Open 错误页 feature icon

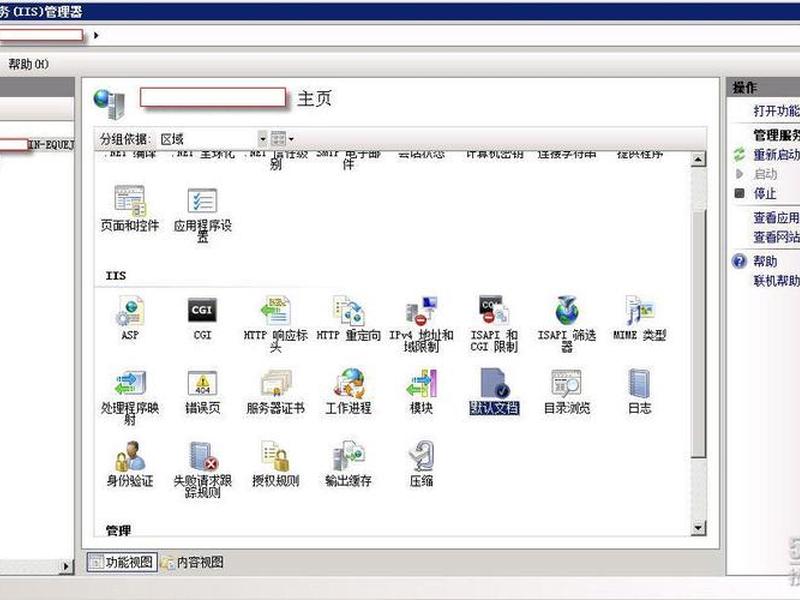[203, 392]
